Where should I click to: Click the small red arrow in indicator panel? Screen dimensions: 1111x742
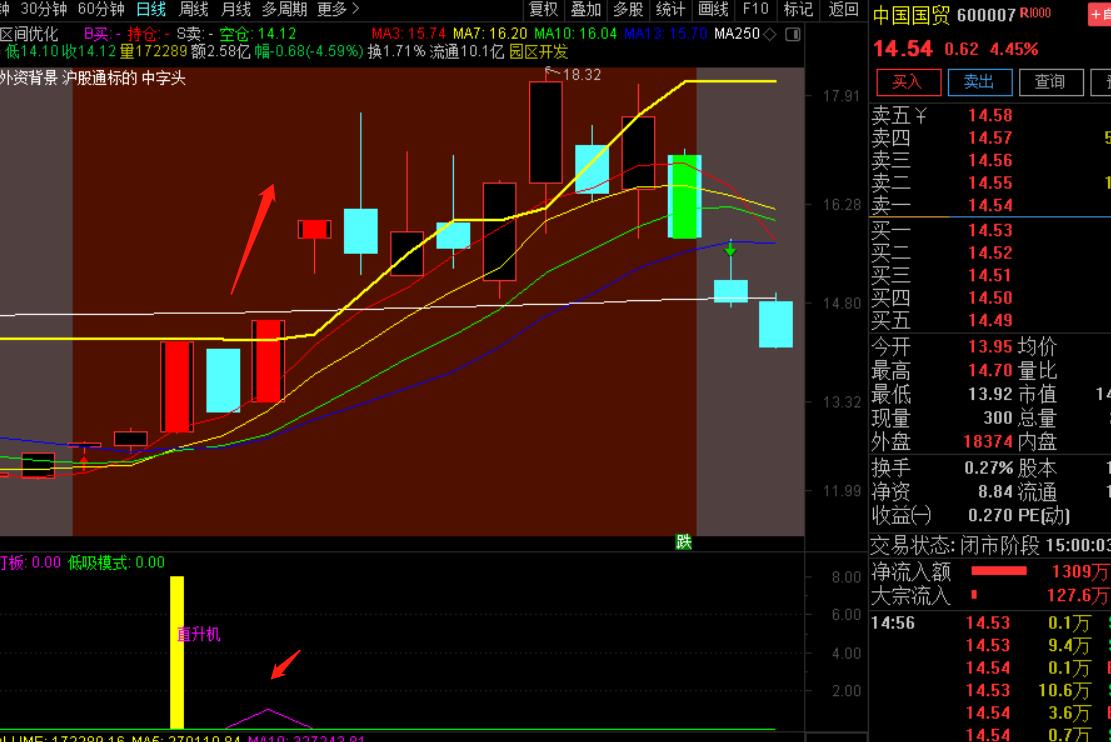point(286,664)
